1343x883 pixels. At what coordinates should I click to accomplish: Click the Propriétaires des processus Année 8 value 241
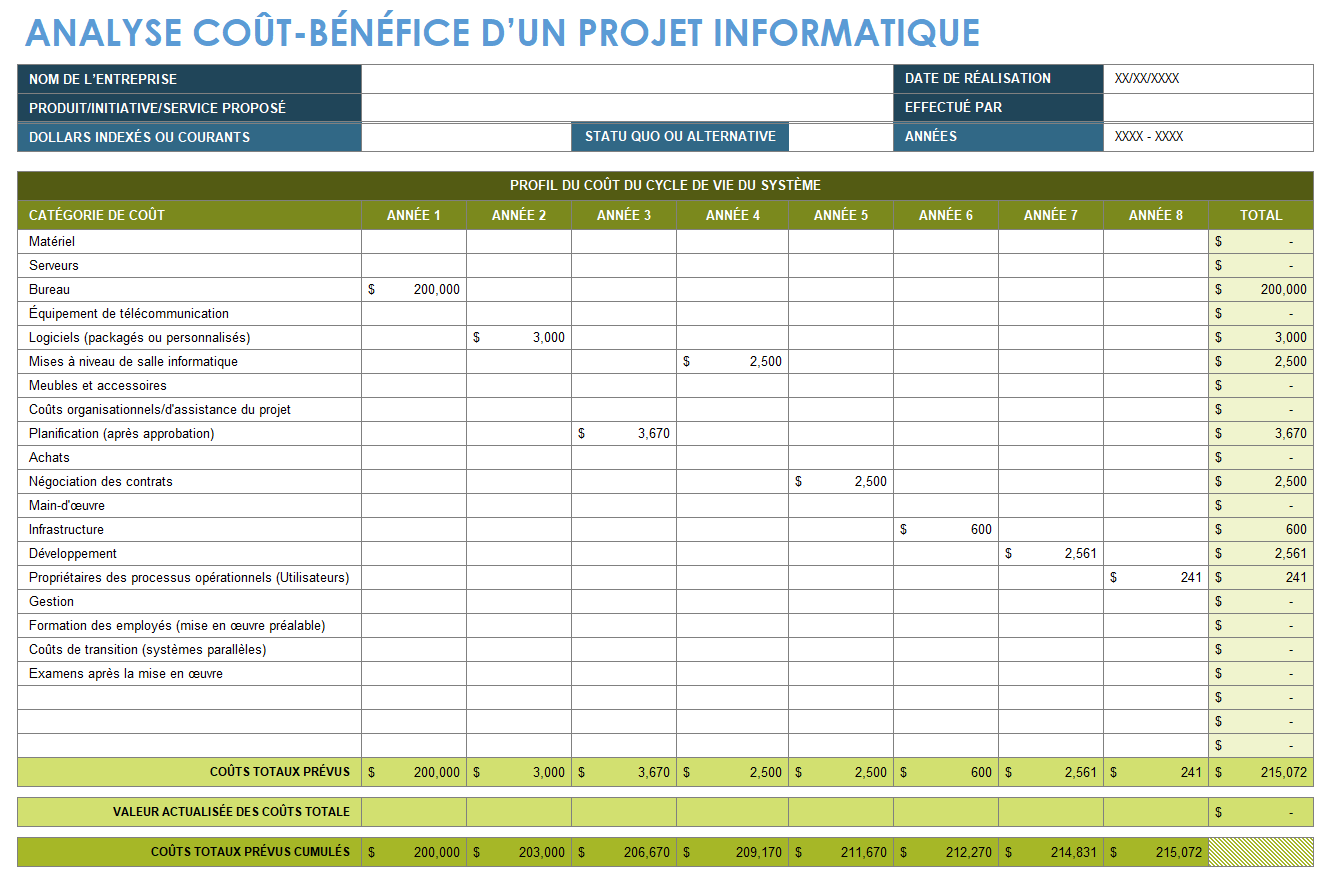click(x=1156, y=578)
